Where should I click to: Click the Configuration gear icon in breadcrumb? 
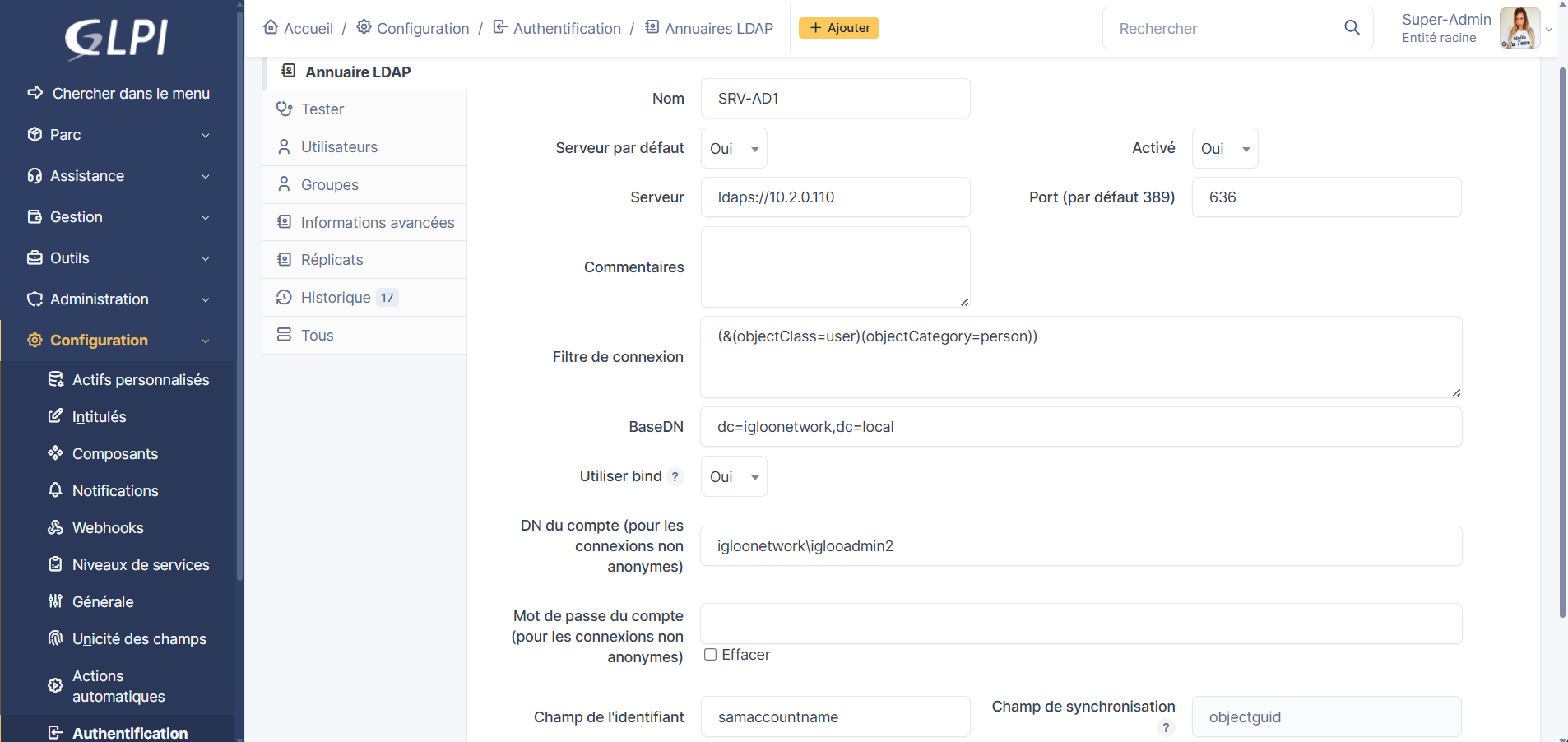(x=364, y=27)
